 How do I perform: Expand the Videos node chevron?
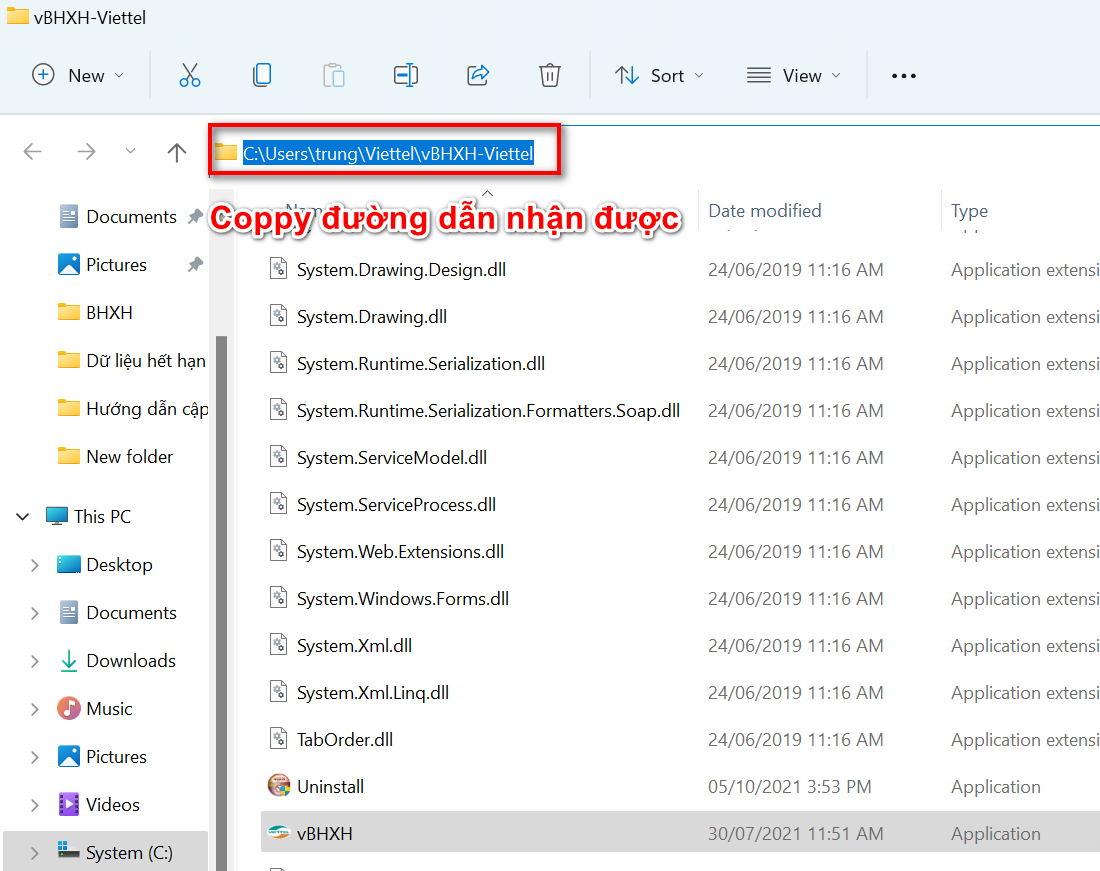[34, 805]
